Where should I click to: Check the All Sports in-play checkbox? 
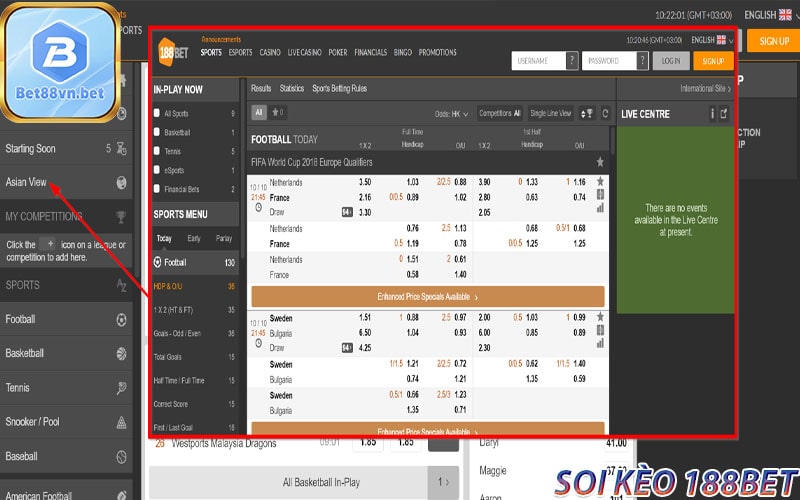coord(157,113)
